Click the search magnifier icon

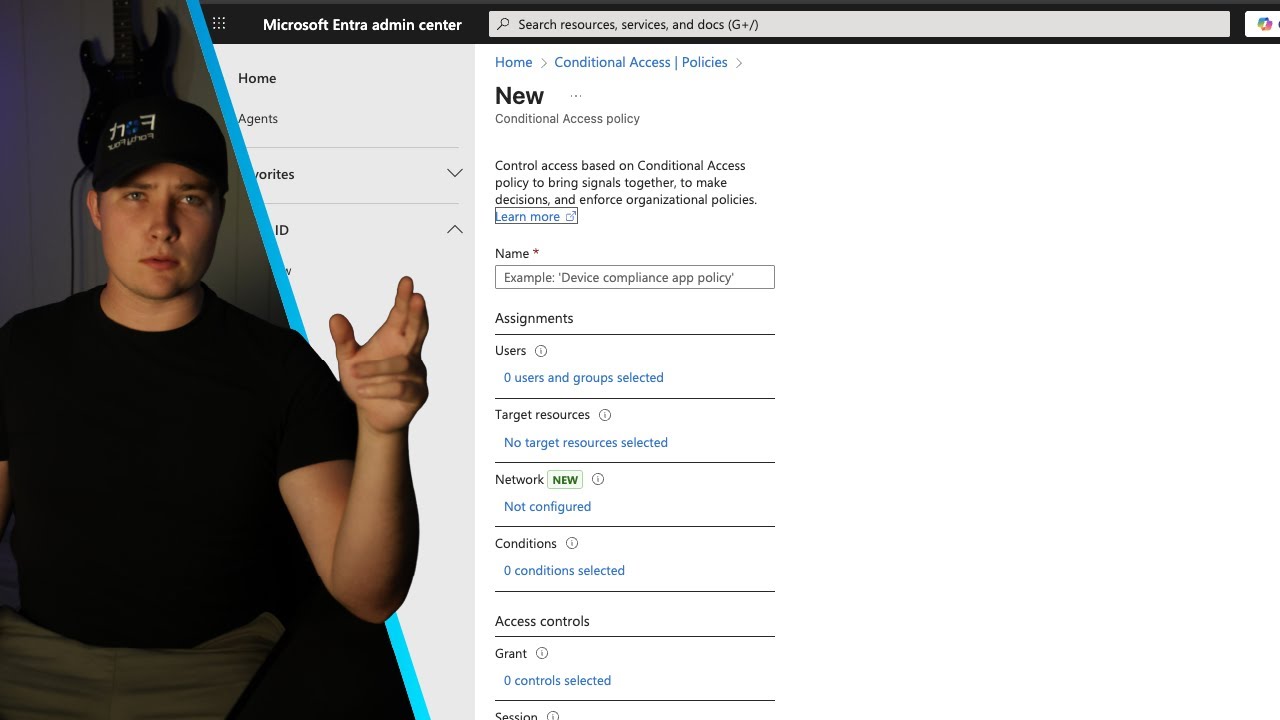click(503, 24)
